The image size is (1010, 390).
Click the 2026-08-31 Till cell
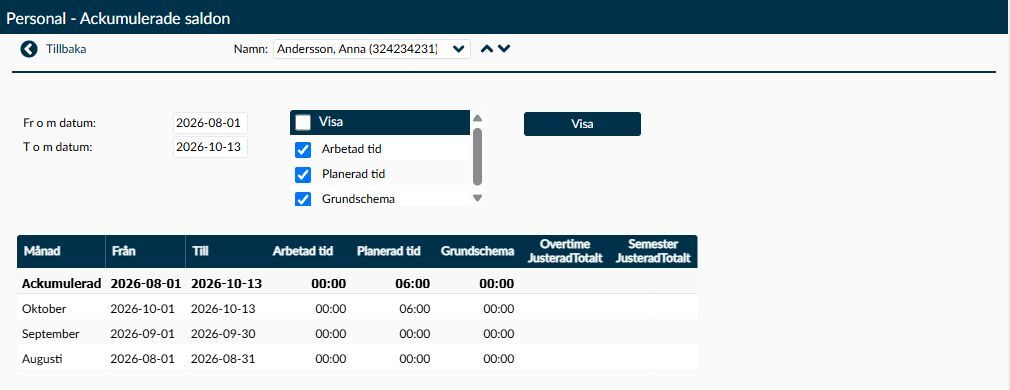(223, 359)
